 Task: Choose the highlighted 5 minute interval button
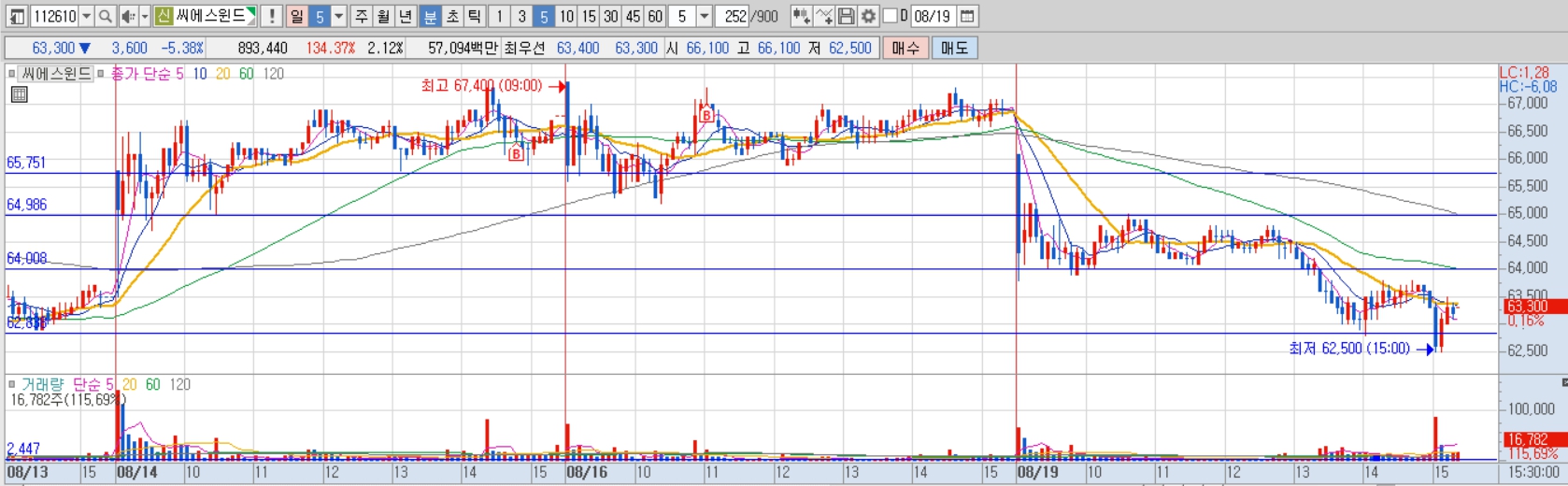[x=545, y=16]
